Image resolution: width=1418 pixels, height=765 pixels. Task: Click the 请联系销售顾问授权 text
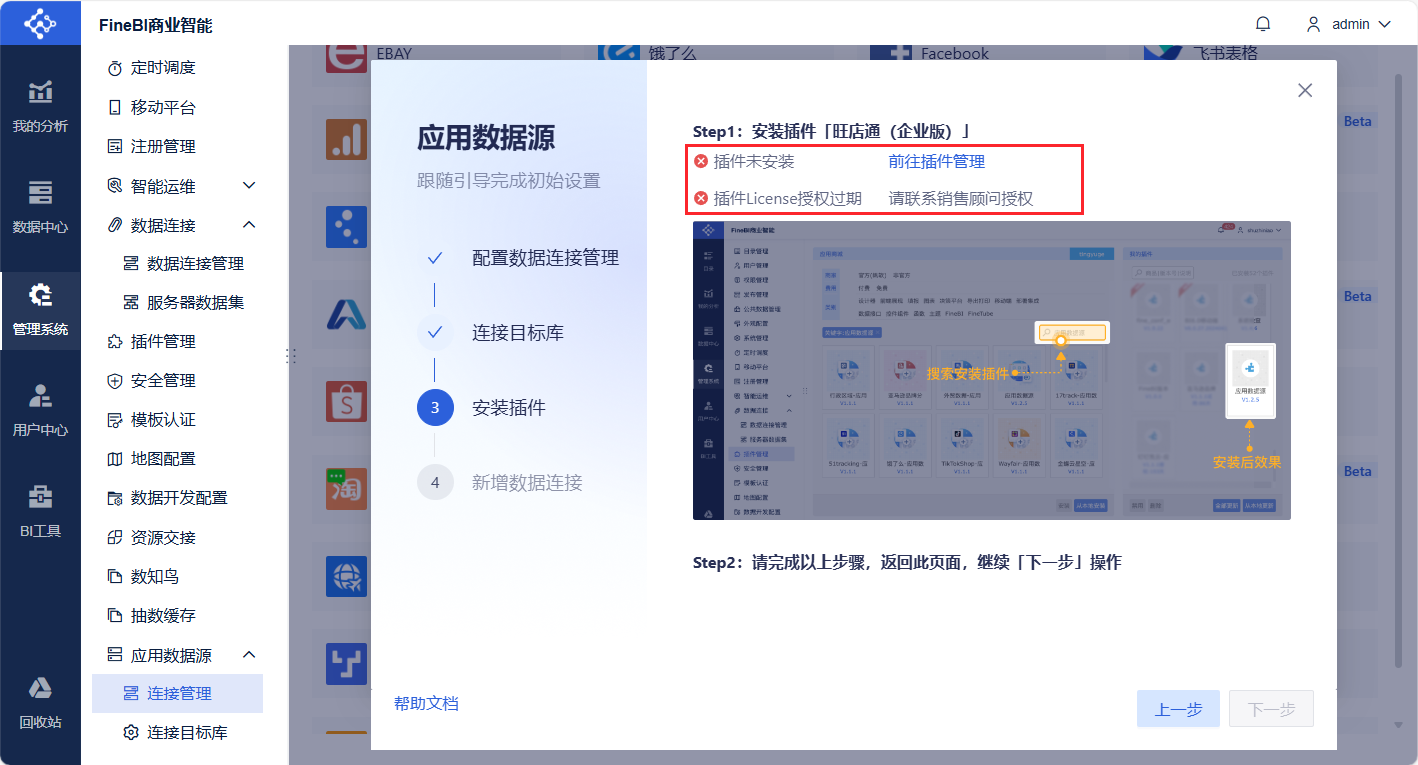(961, 199)
